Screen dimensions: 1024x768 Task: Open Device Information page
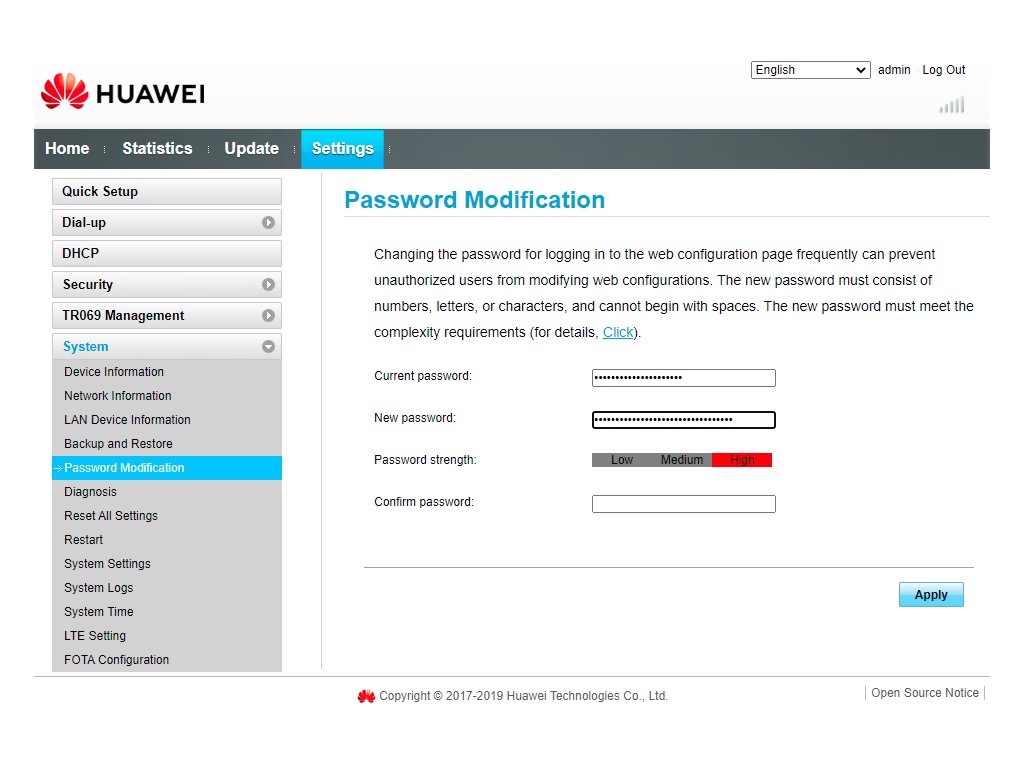pyautogui.click(x=114, y=372)
